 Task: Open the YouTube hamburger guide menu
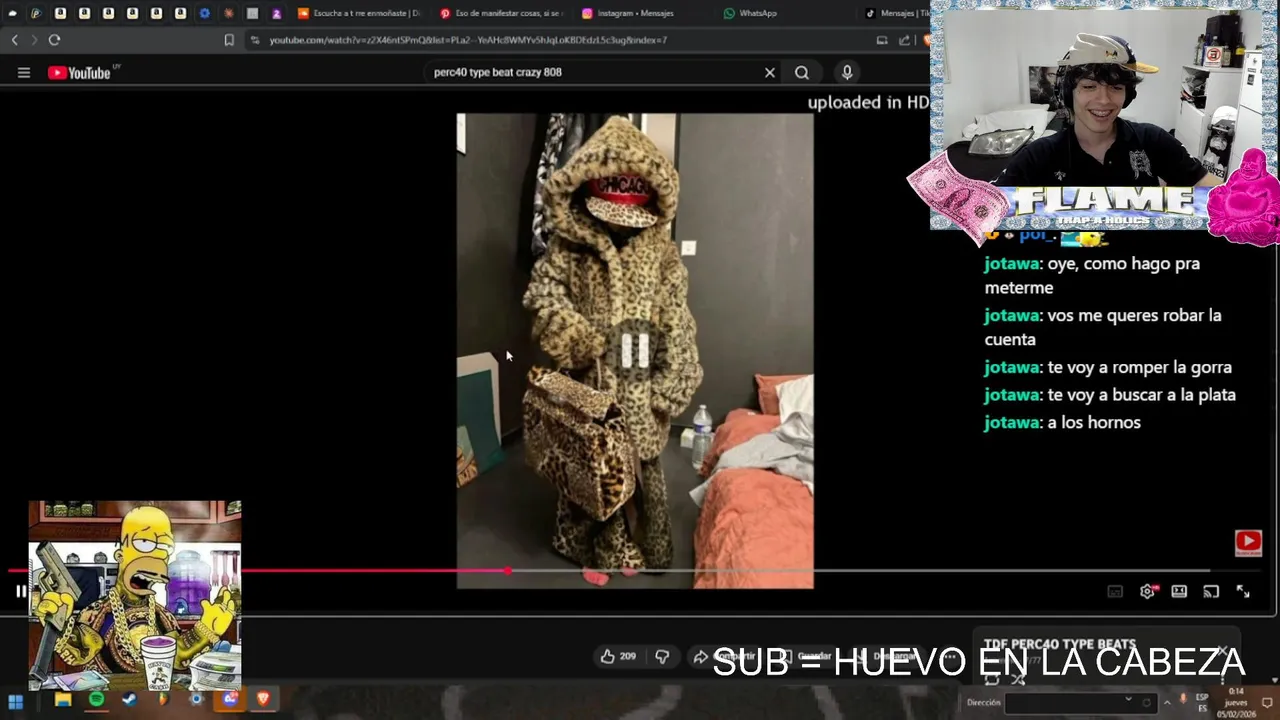(24, 72)
